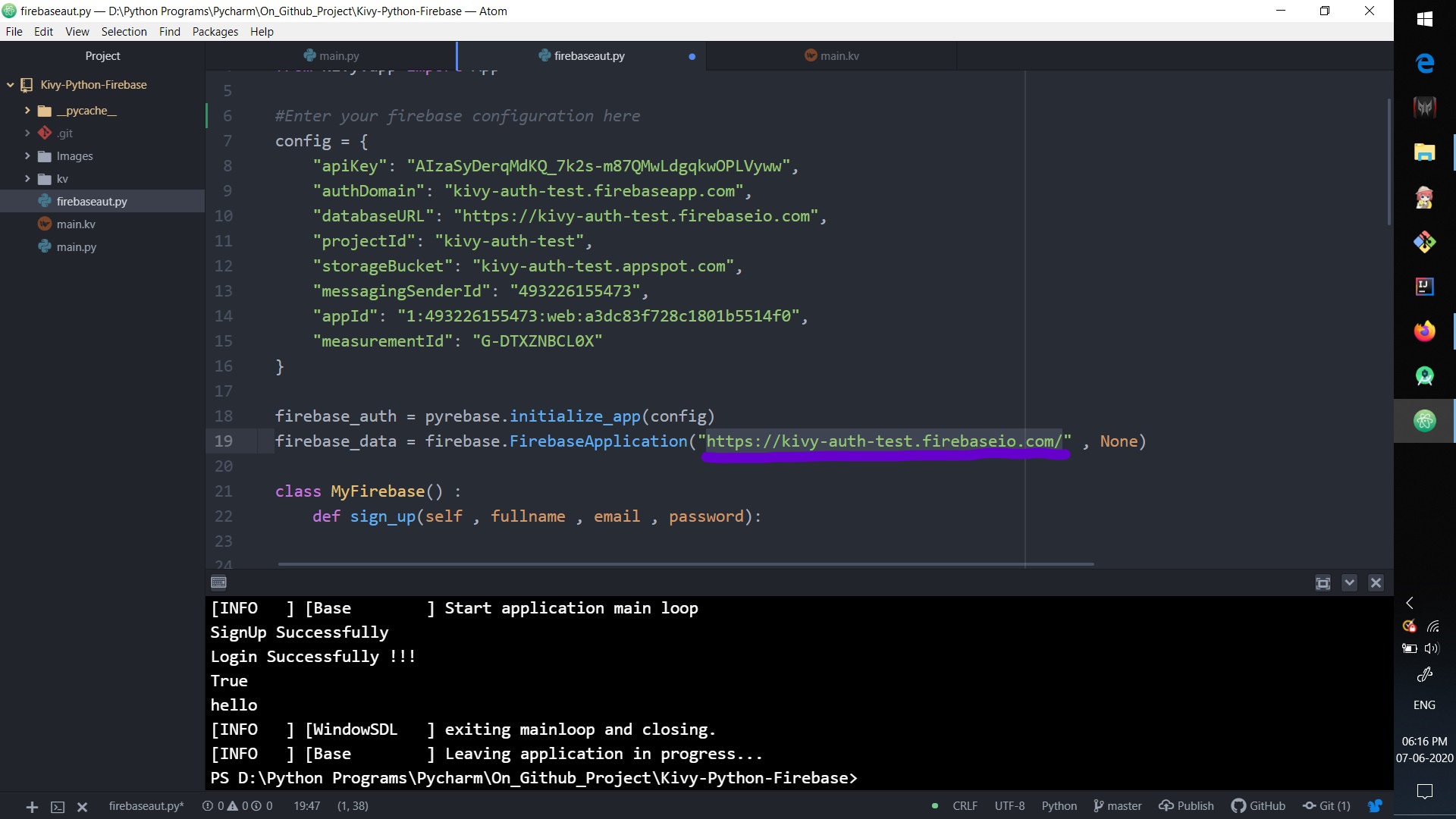Click the Publish button
1456x819 pixels.
1187,805
